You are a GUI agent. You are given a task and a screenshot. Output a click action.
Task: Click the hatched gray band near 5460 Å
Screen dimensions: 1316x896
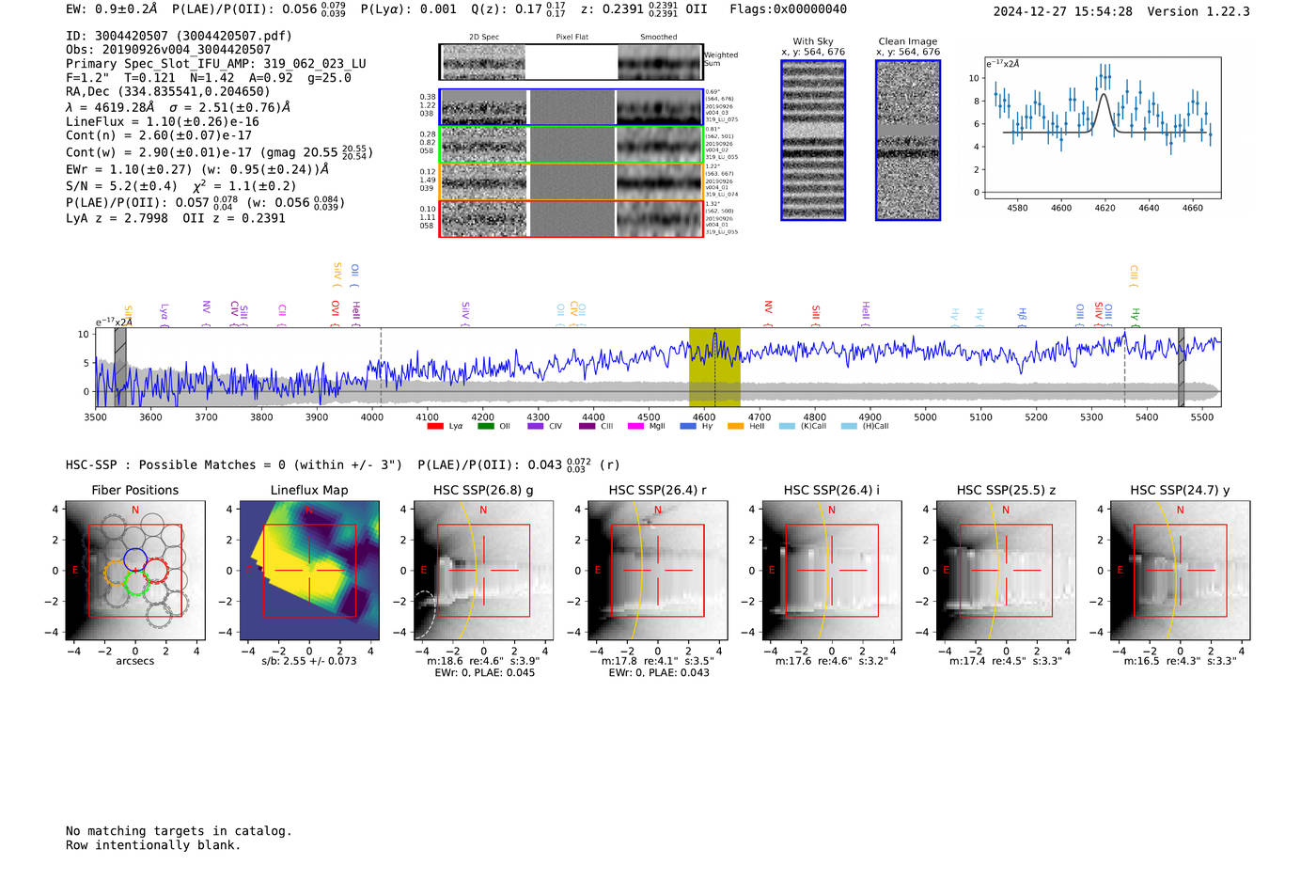point(1181,368)
